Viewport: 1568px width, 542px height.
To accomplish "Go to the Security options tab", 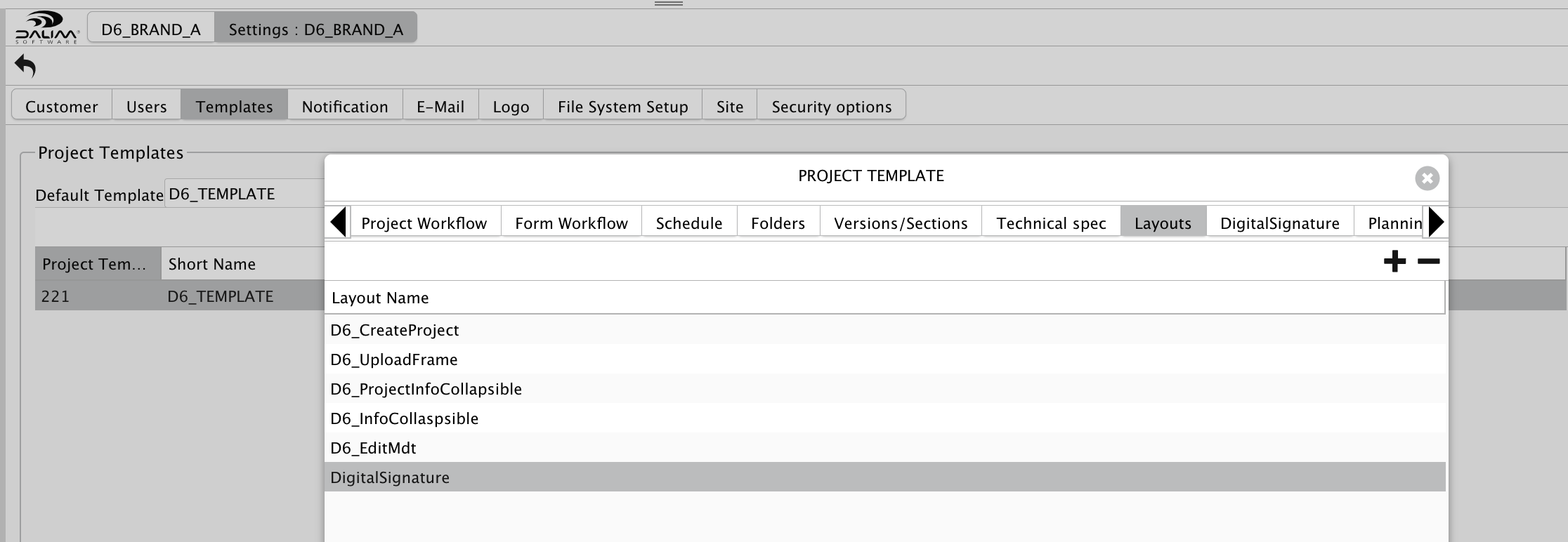I will [x=831, y=107].
